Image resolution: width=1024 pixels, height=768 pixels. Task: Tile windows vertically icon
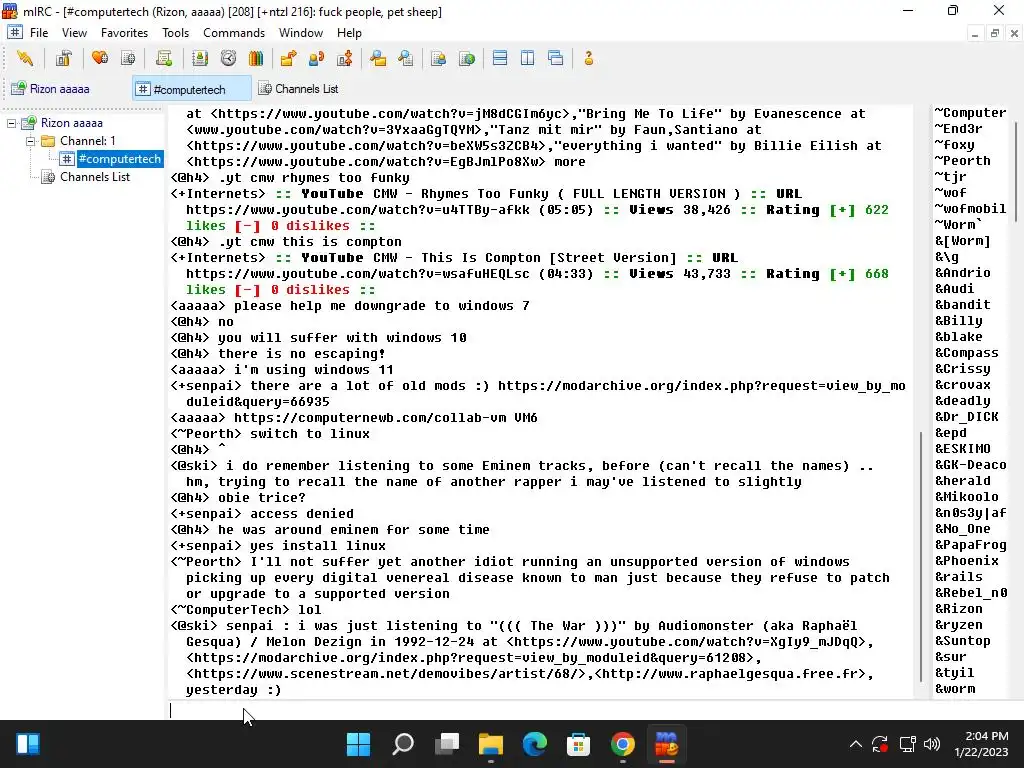pos(528,59)
